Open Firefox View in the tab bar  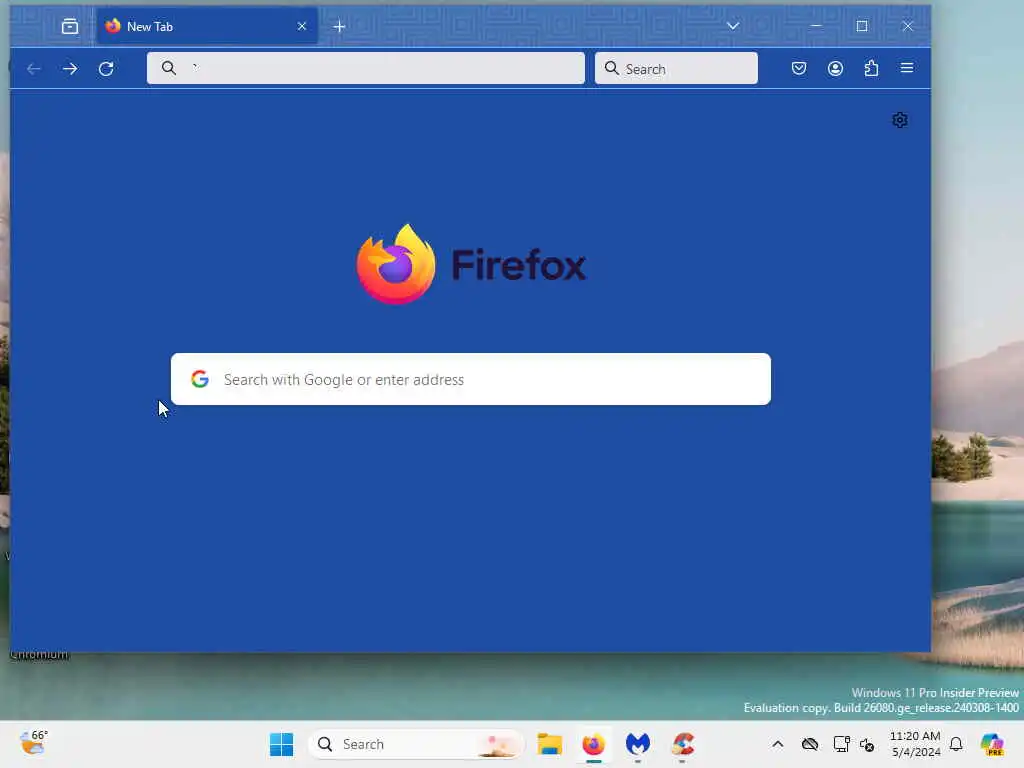[70, 27]
